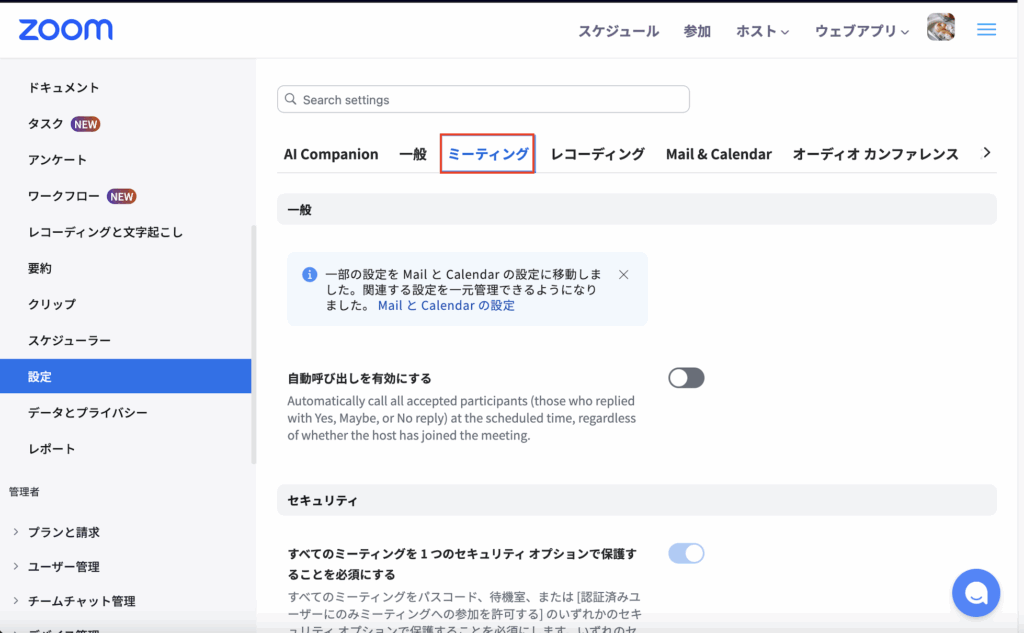Open the hamburger menu icon
This screenshot has height=633, width=1024.
point(986,29)
